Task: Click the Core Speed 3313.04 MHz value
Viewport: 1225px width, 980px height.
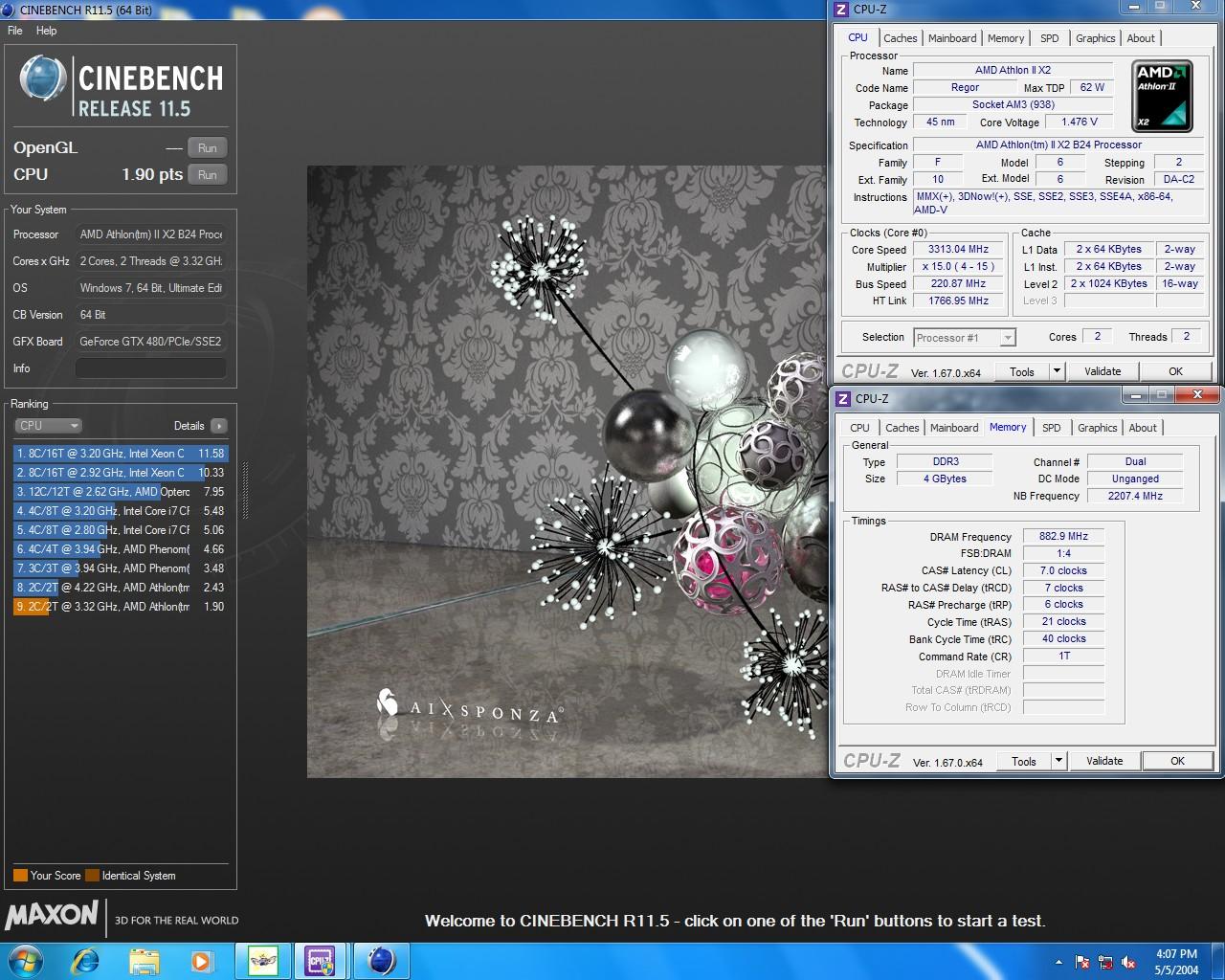Action: click(958, 249)
